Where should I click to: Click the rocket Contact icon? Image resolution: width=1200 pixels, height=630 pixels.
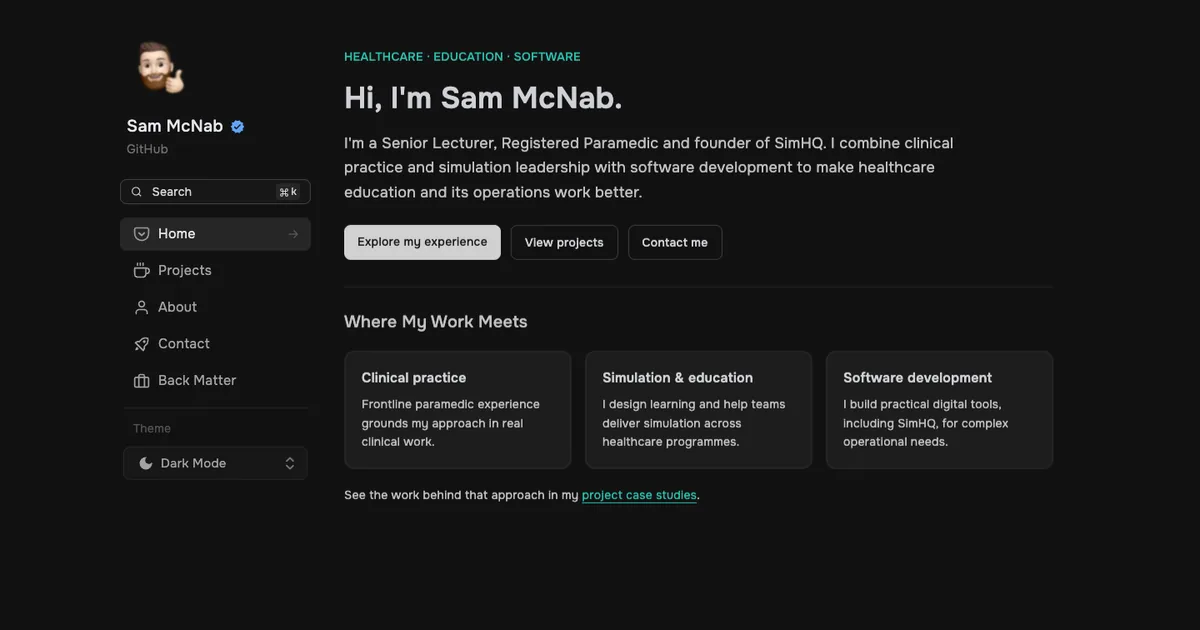click(142, 344)
